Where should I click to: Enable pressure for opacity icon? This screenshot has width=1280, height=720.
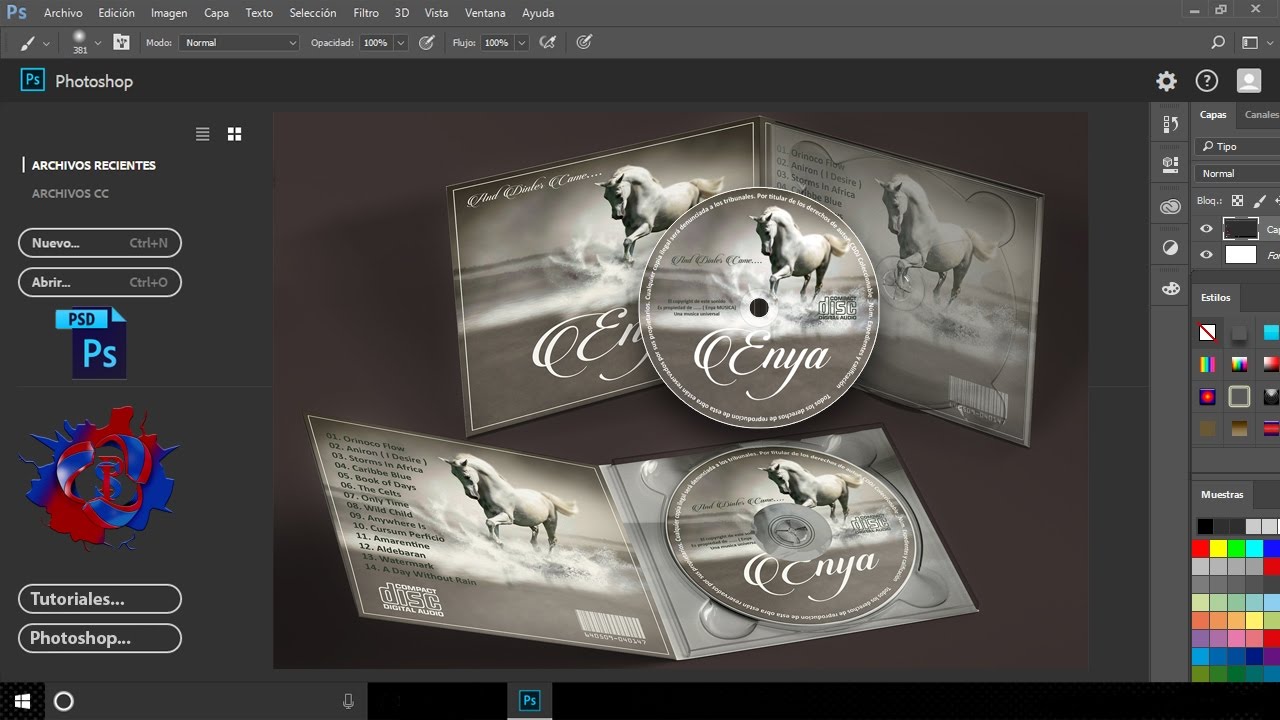point(427,42)
